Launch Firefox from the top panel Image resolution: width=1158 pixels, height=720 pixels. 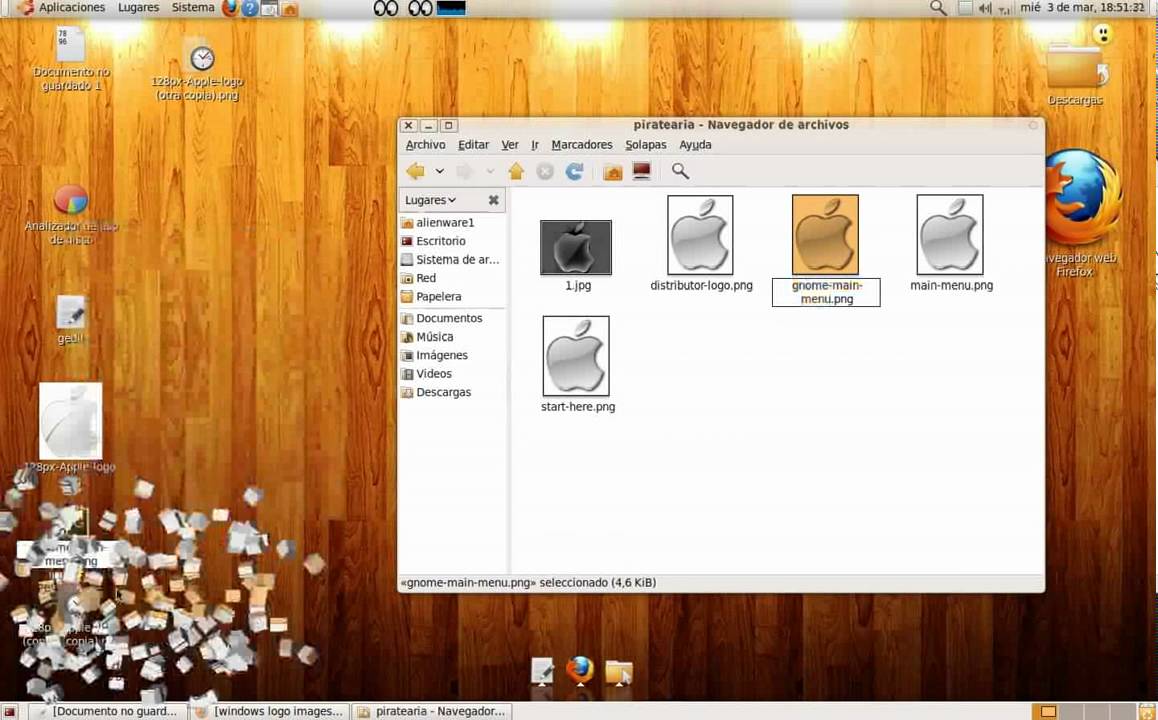point(230,8)
